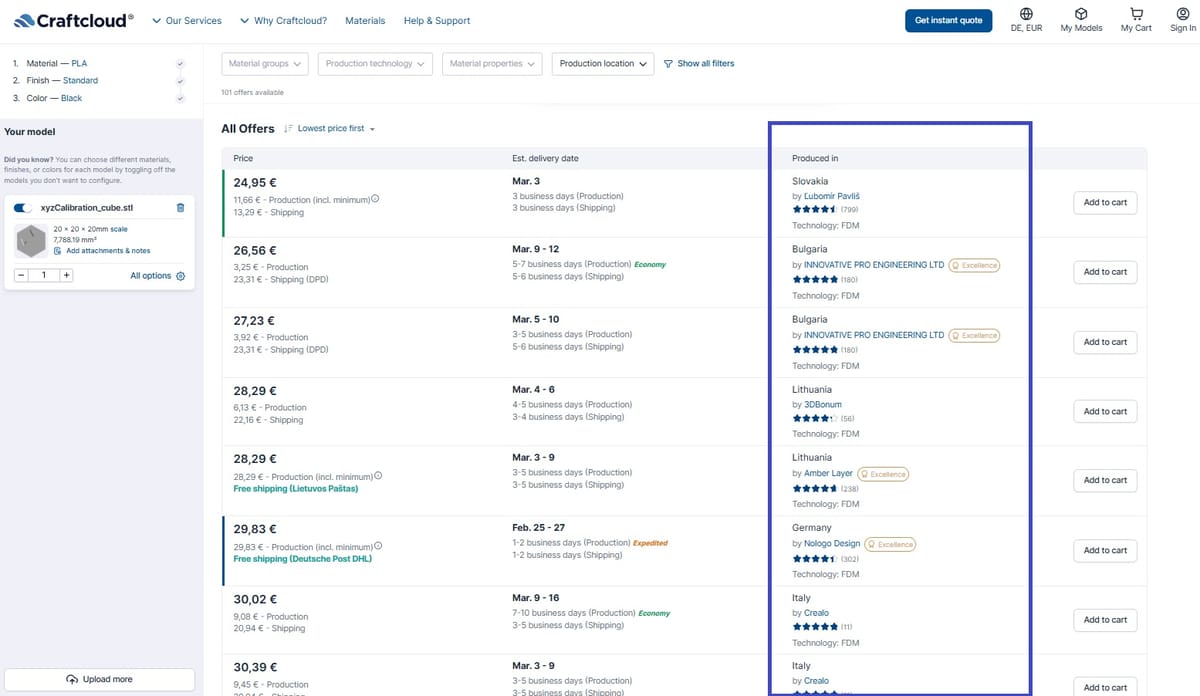
Task: Open vendor 3DBonum link
Action: pos(823,404)
